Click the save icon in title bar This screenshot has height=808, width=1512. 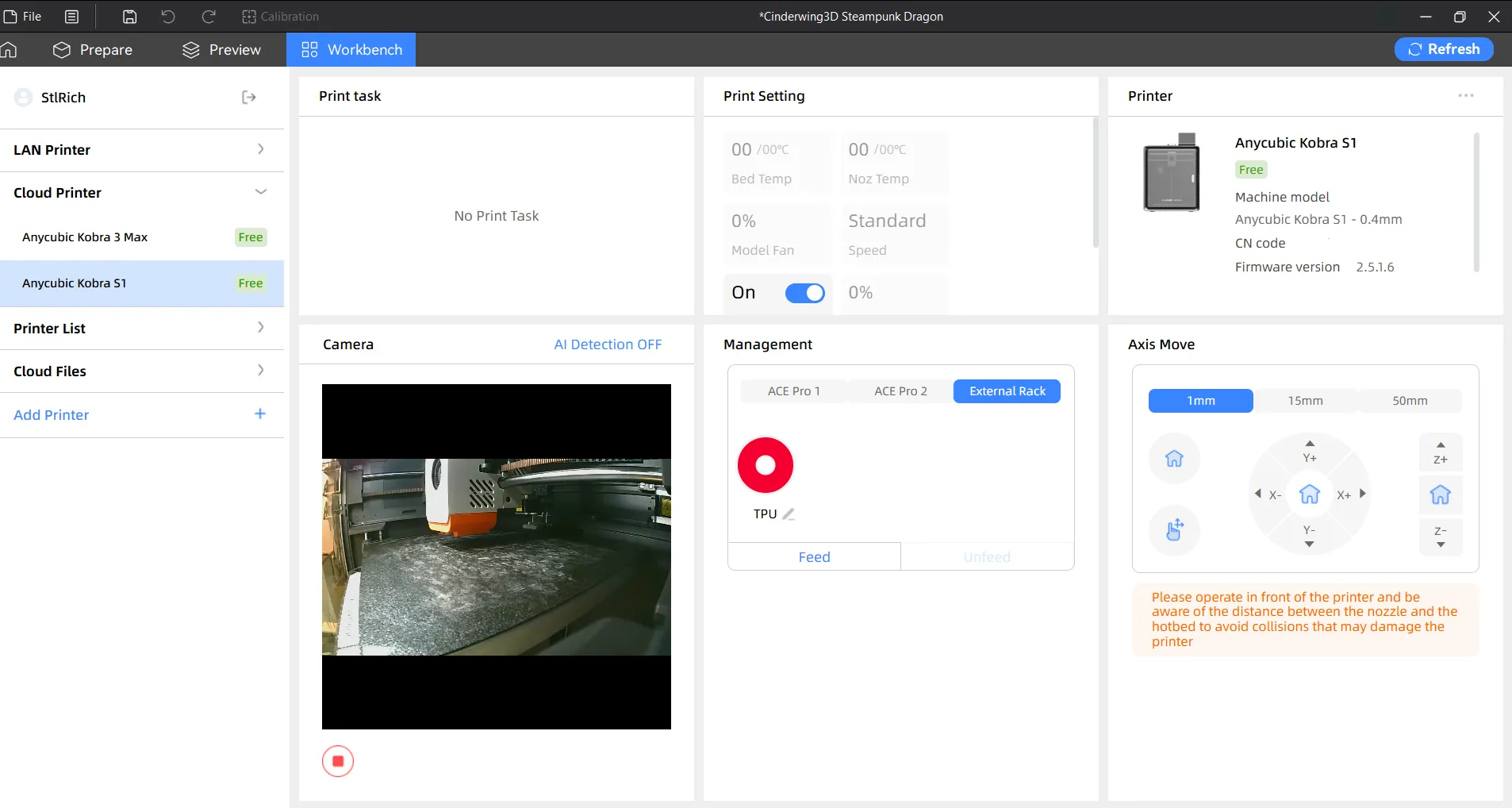tap(130, 17)
